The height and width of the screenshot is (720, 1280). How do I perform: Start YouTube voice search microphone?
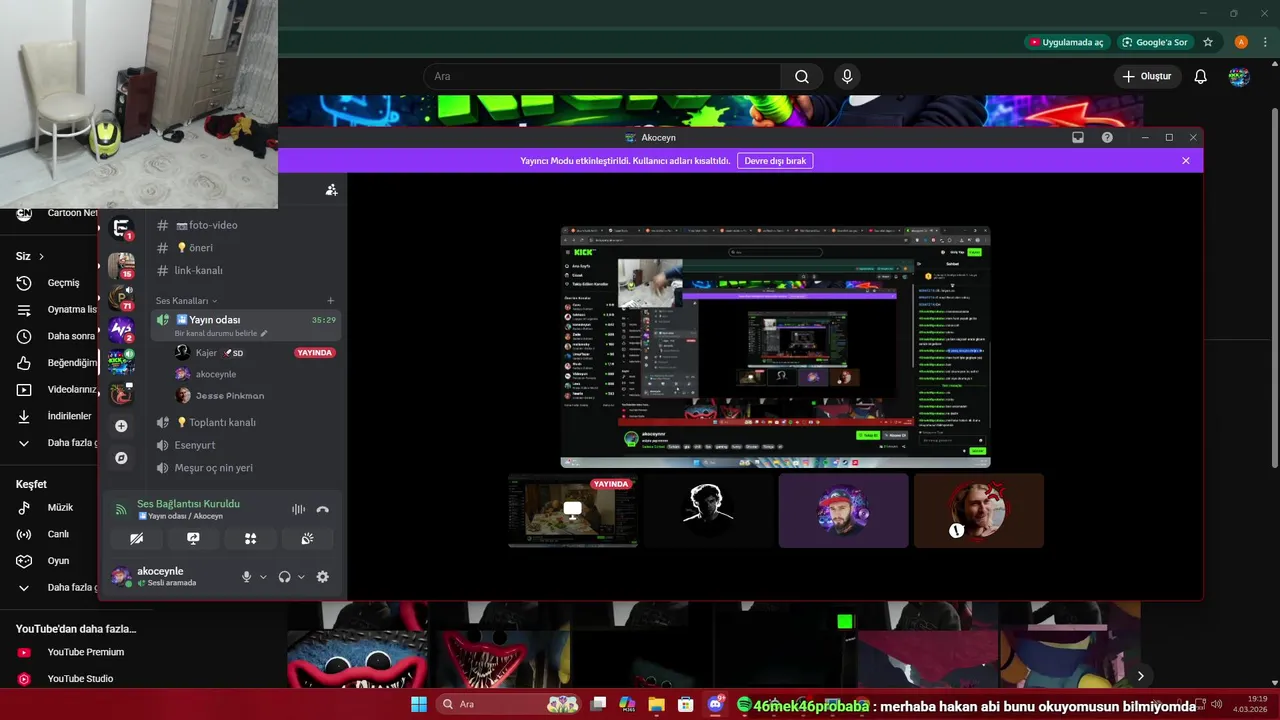[x=847, y=77]
